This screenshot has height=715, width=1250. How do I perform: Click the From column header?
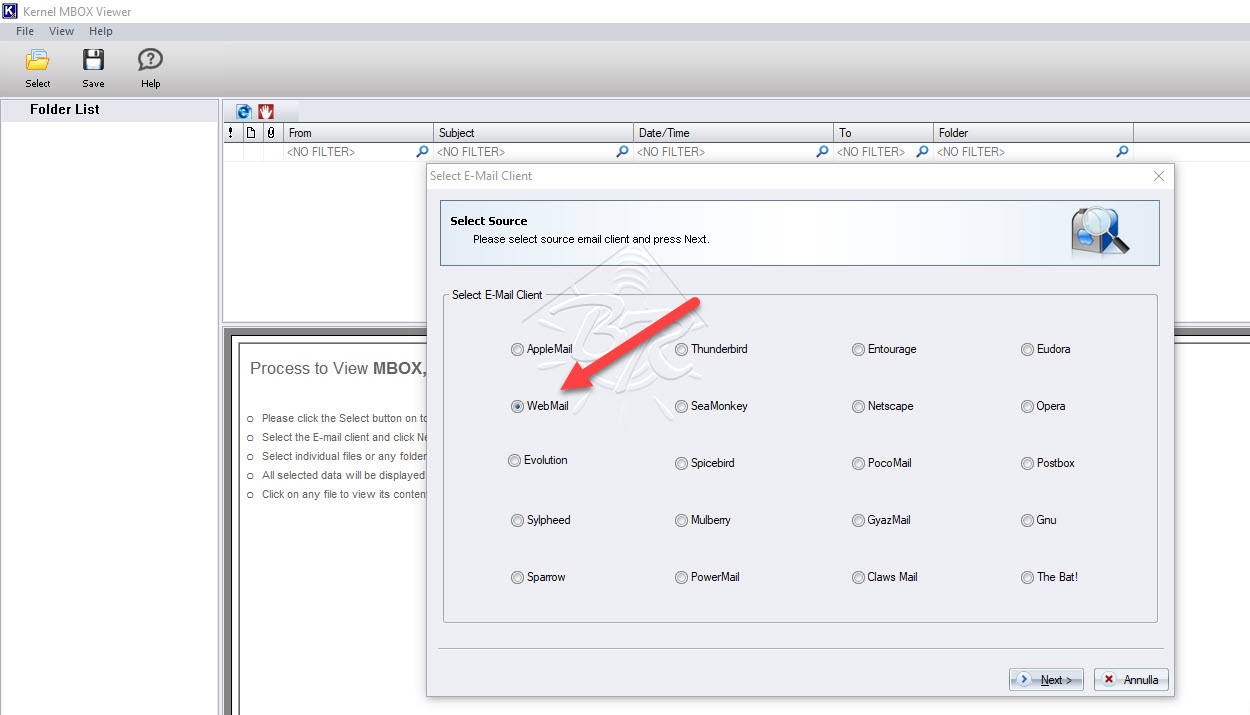pos(358,132)
